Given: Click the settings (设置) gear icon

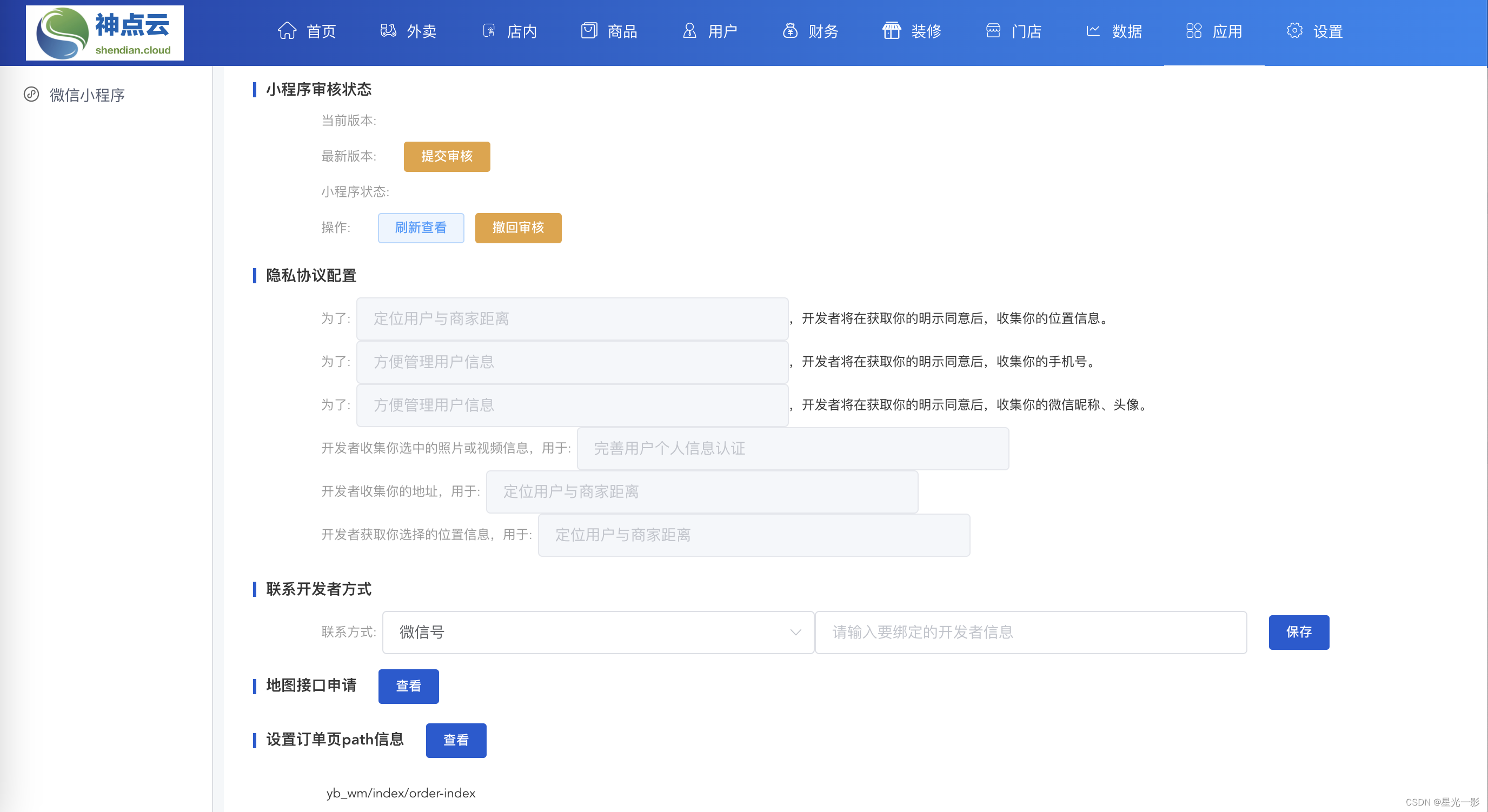Looking at the screenshot, I should coord(1294,31).
